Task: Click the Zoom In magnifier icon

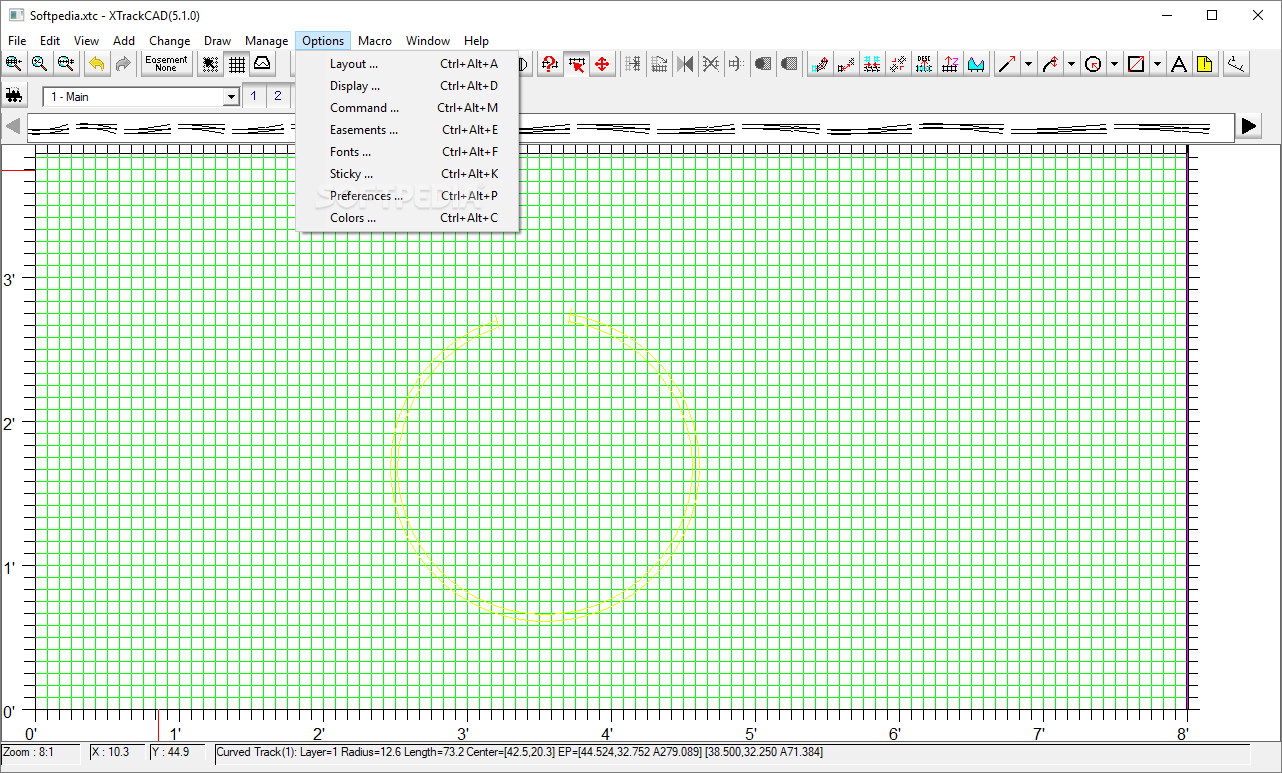Action: pos(13,64)
